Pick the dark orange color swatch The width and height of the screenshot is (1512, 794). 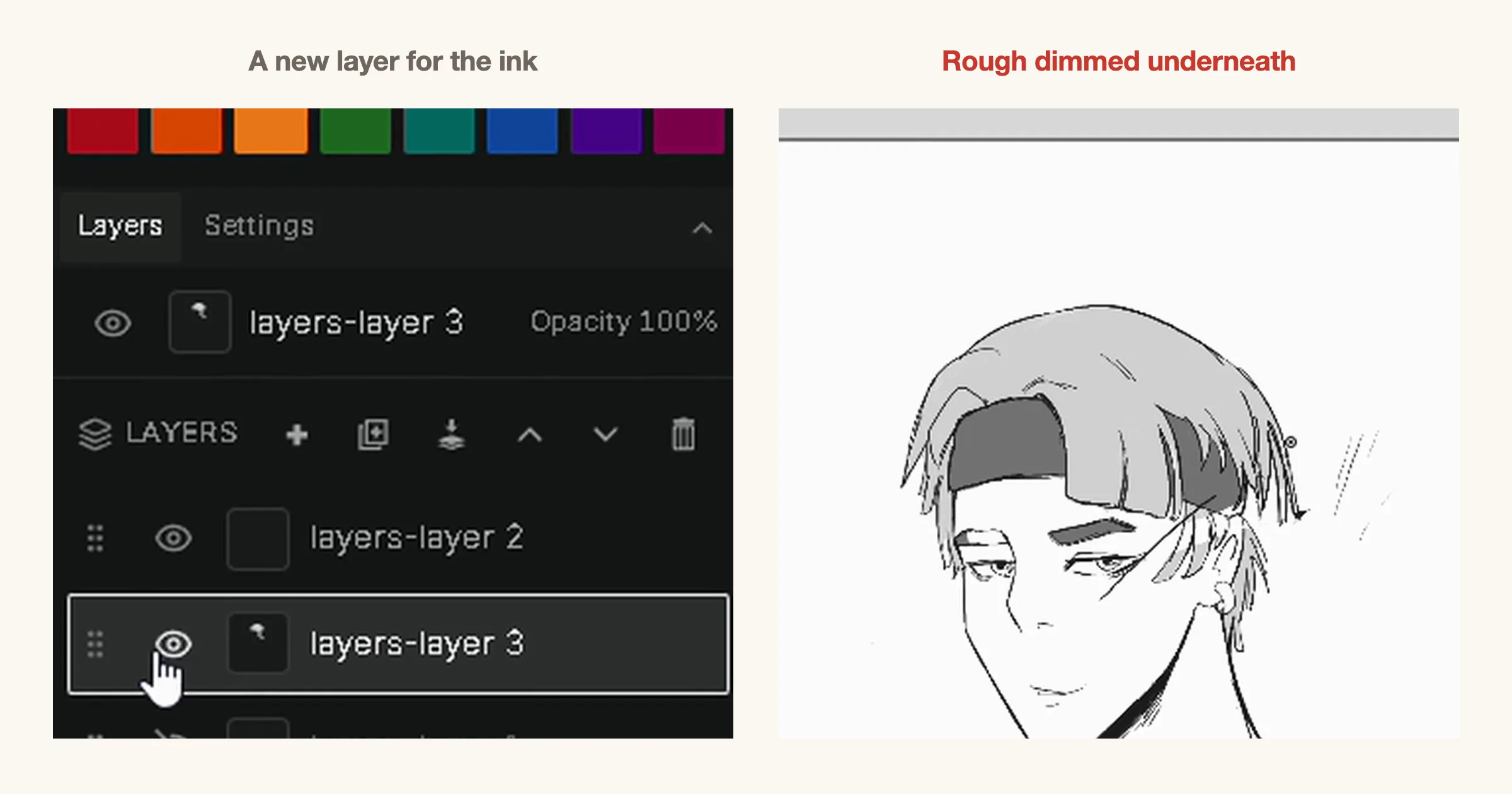186,130
